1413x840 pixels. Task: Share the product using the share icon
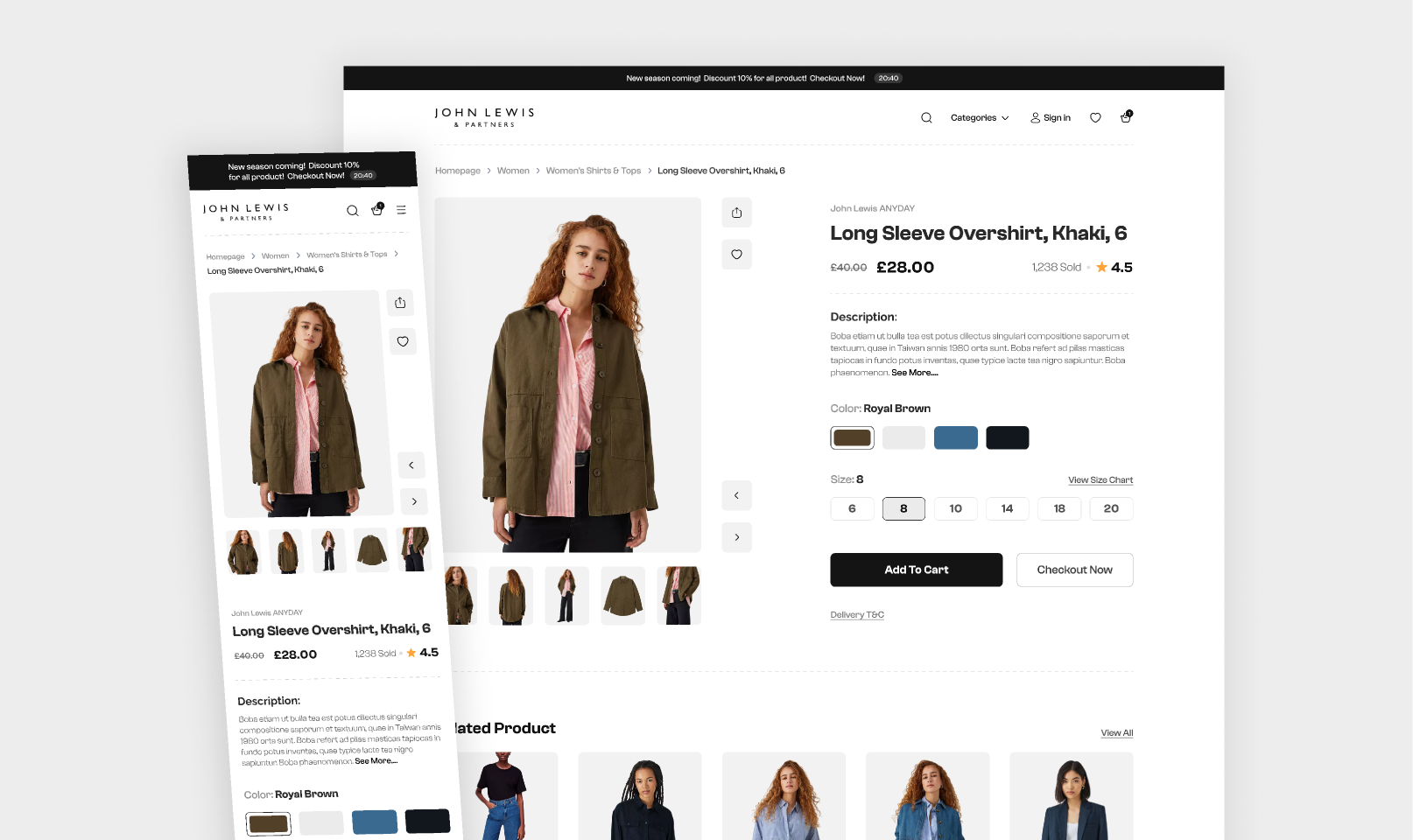pyautogui.click(x=736, y=212)
